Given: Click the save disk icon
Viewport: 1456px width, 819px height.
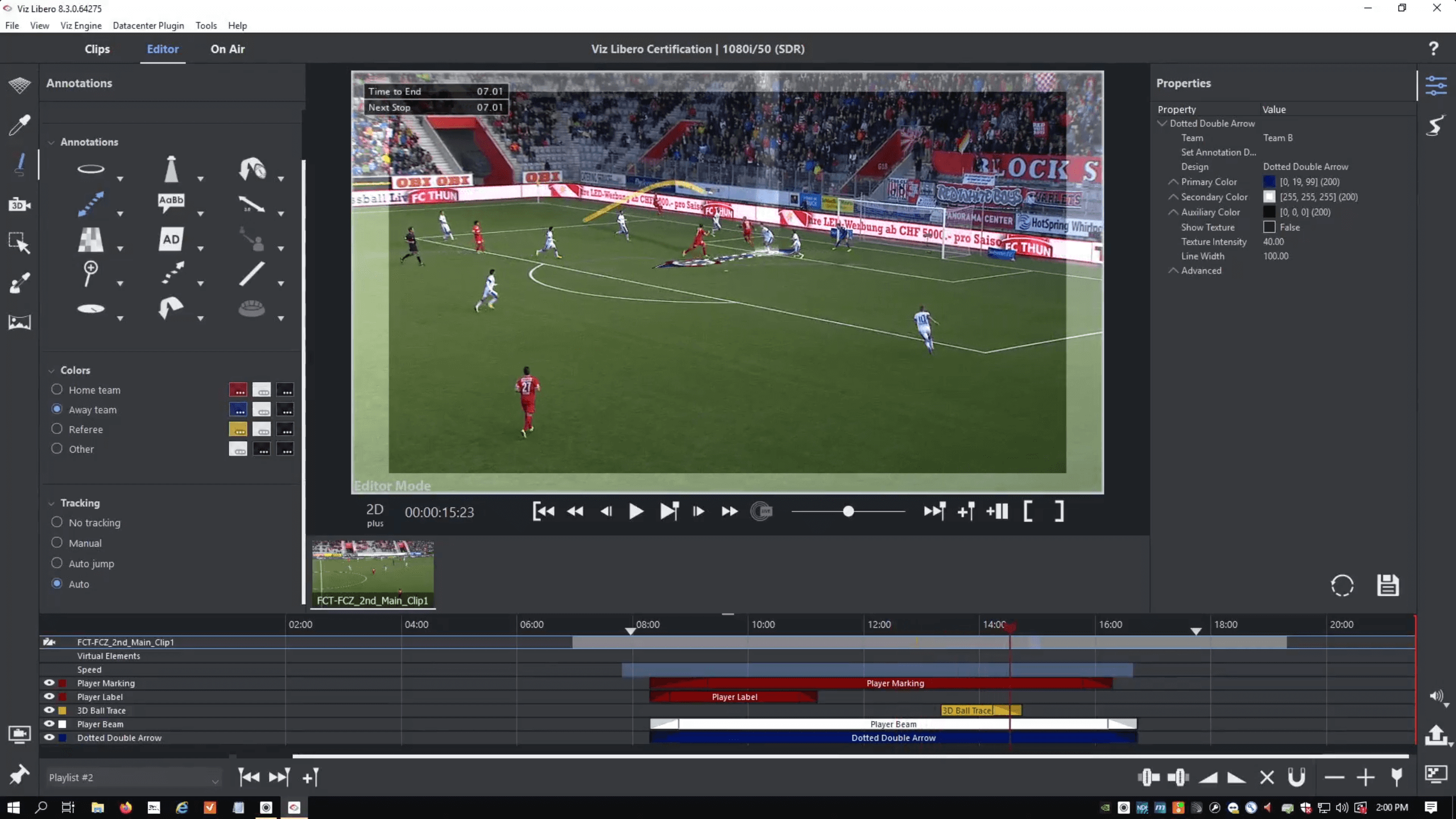Looking at the screenshot, I should [x=1388, y=585].
